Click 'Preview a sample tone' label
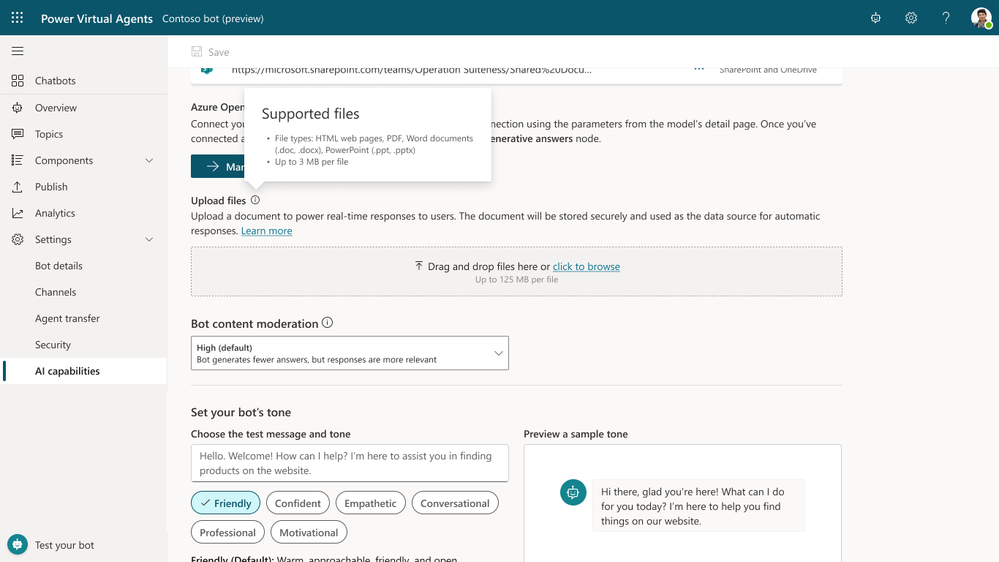Image resolution: width=999 pixels, height=562 pixels. (575, 434)
